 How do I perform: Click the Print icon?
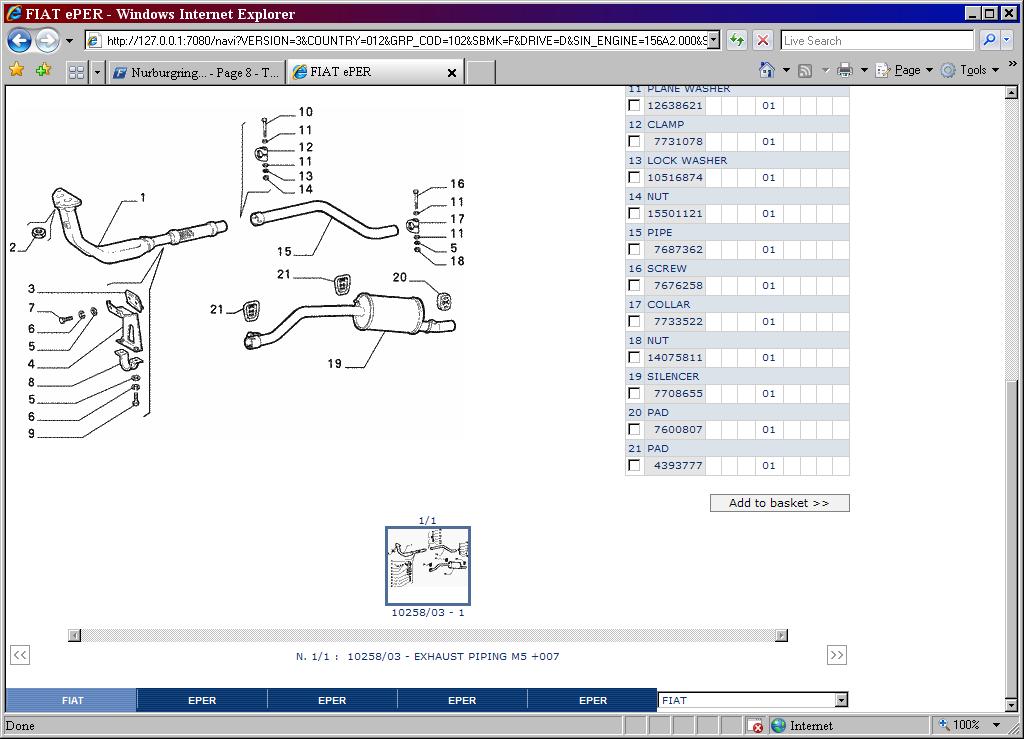click(x=844, y=70)
